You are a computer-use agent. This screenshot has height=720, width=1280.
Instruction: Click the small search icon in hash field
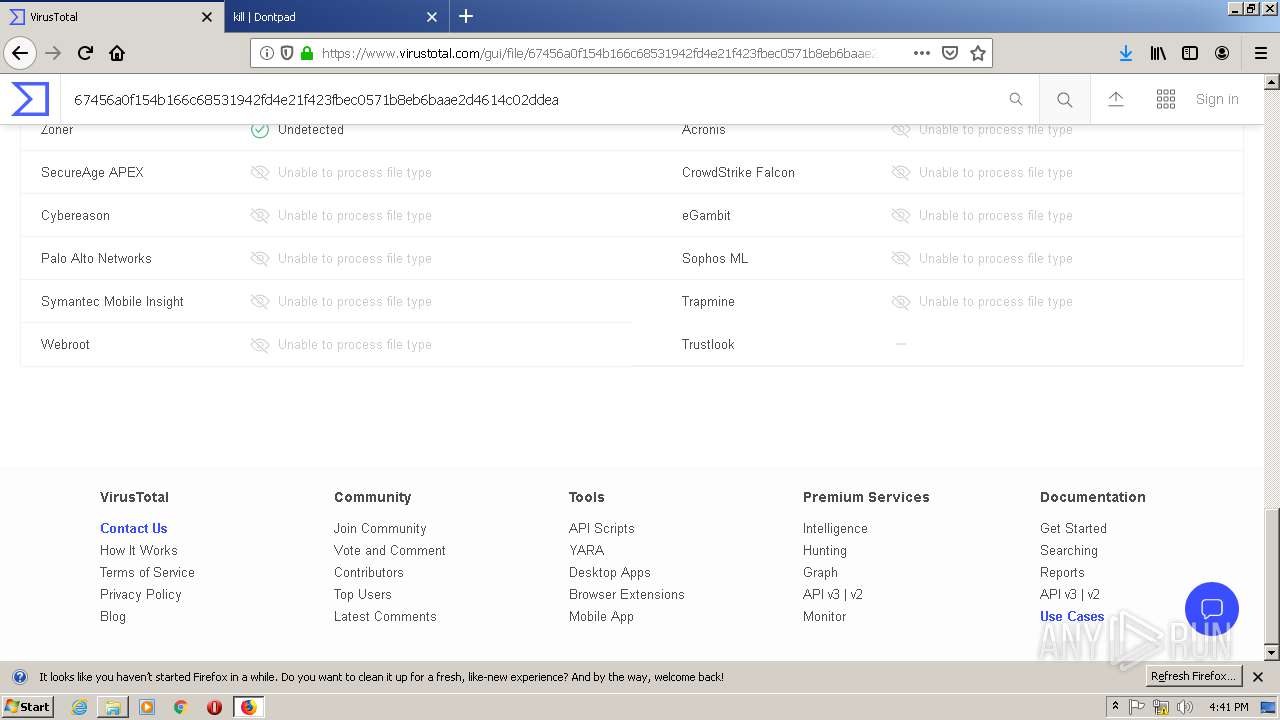coord(1016,99)
